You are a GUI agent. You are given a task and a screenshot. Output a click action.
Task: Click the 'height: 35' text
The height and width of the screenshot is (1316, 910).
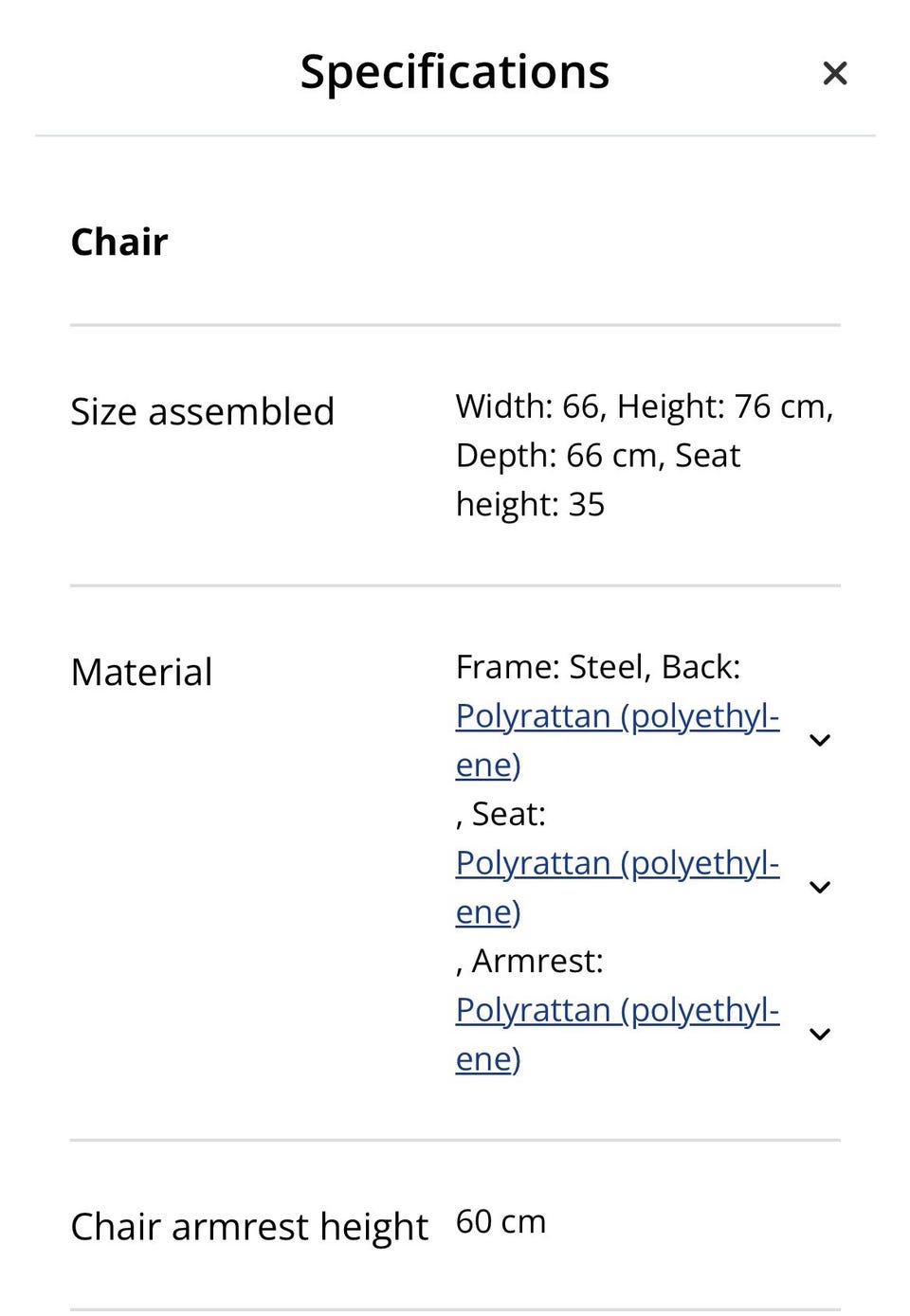(x=530, y=505)
